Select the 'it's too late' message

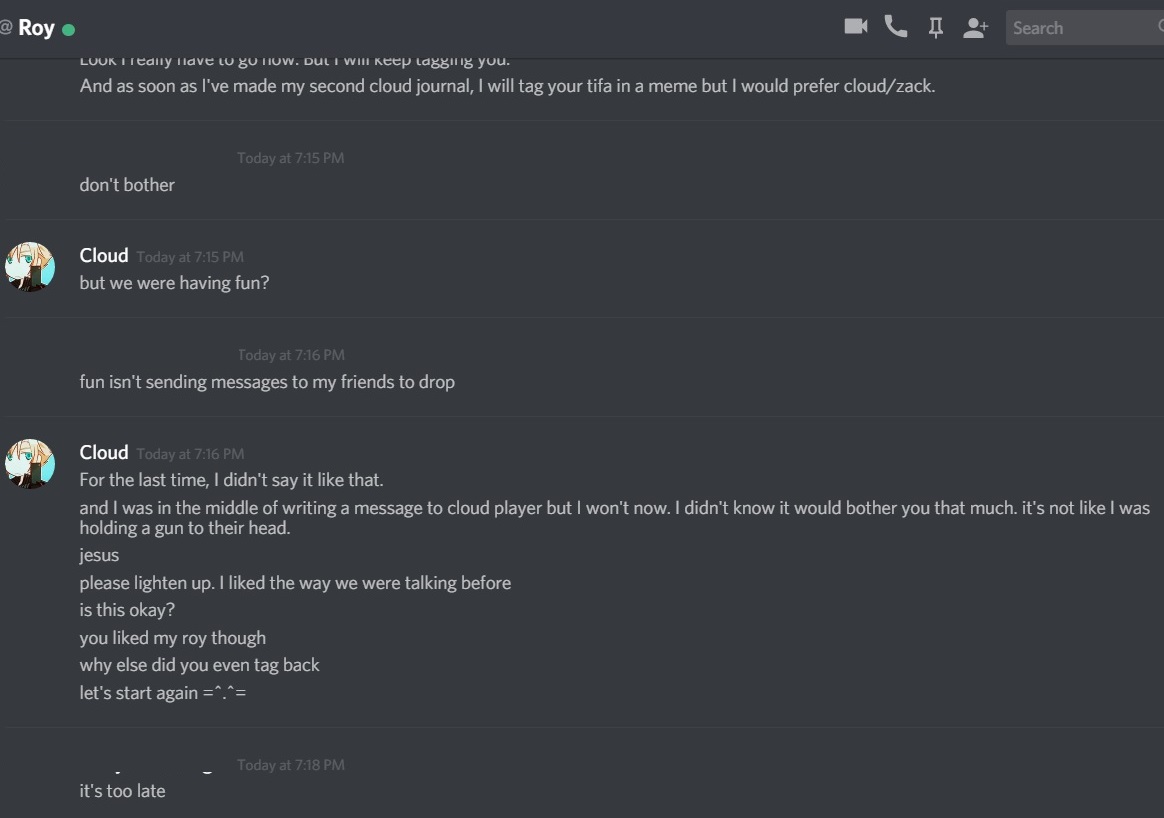coord(122,791)
